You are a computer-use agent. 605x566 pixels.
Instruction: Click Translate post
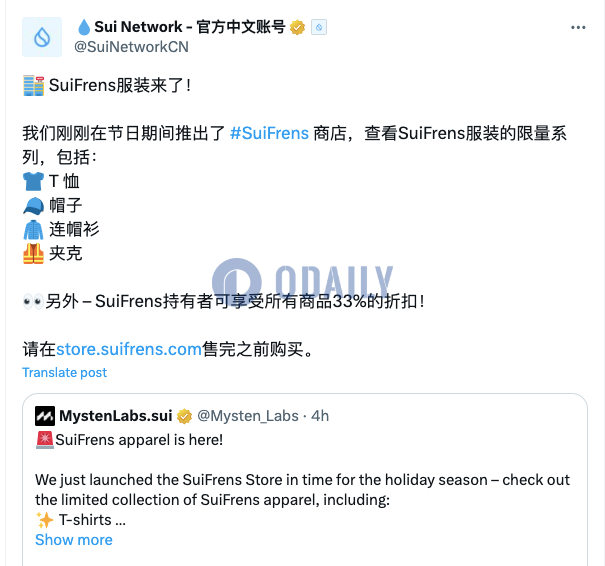click(64, 372)
